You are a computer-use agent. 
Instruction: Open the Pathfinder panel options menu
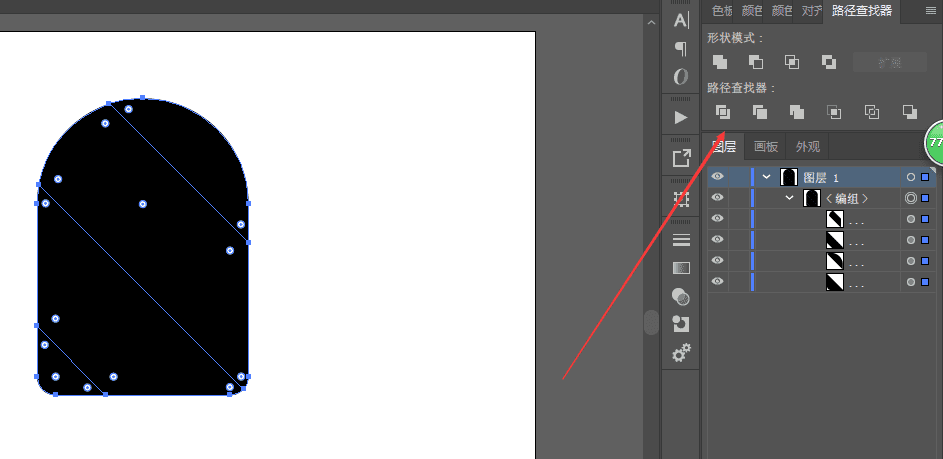pos(930,11)
